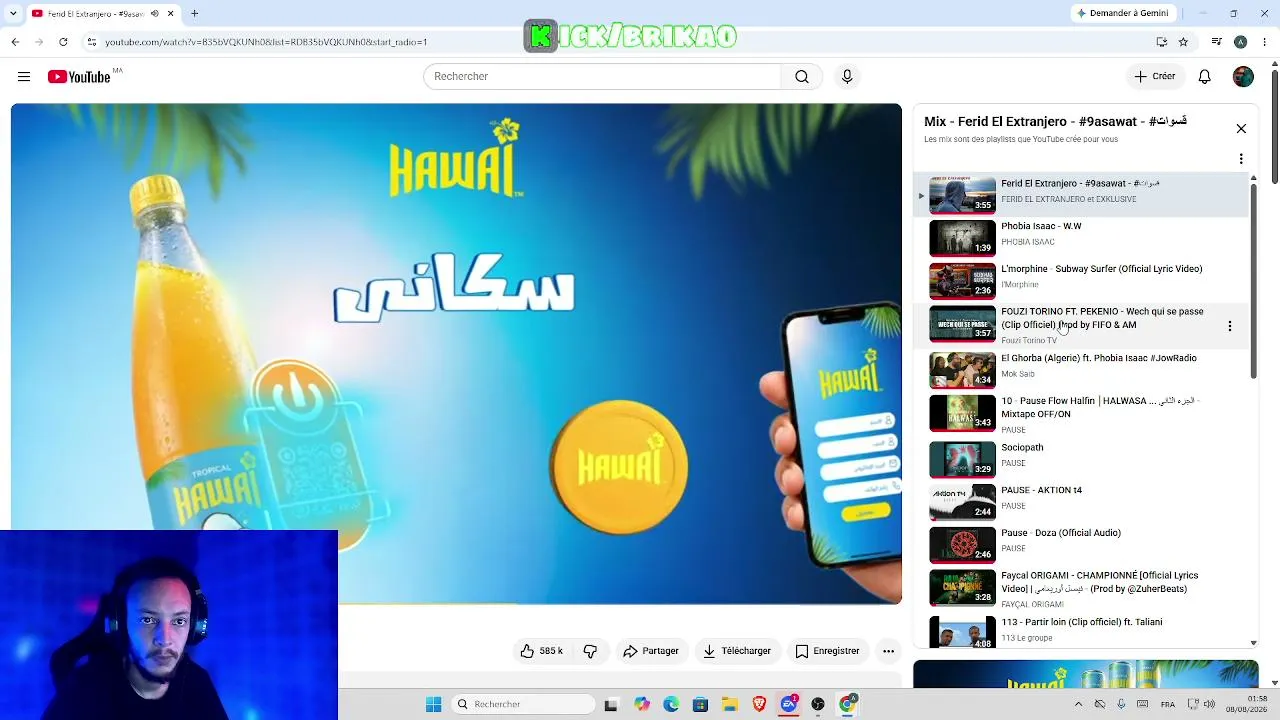
Task: Play Faycal ORIGAMI - CHAMPIONNÉ lyrics video
Action: 1082,589
